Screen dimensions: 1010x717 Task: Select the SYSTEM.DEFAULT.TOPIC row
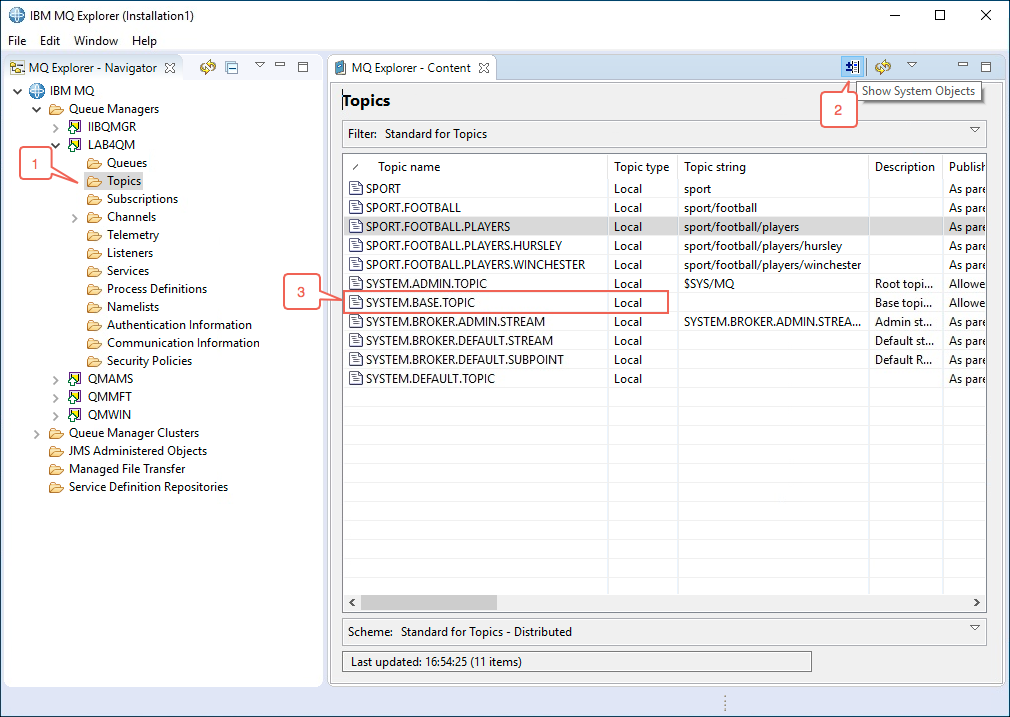pos(664,379)
